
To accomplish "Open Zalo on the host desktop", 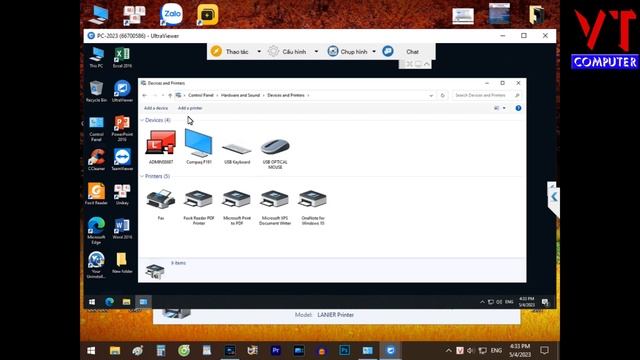I will tap(171, 14).
